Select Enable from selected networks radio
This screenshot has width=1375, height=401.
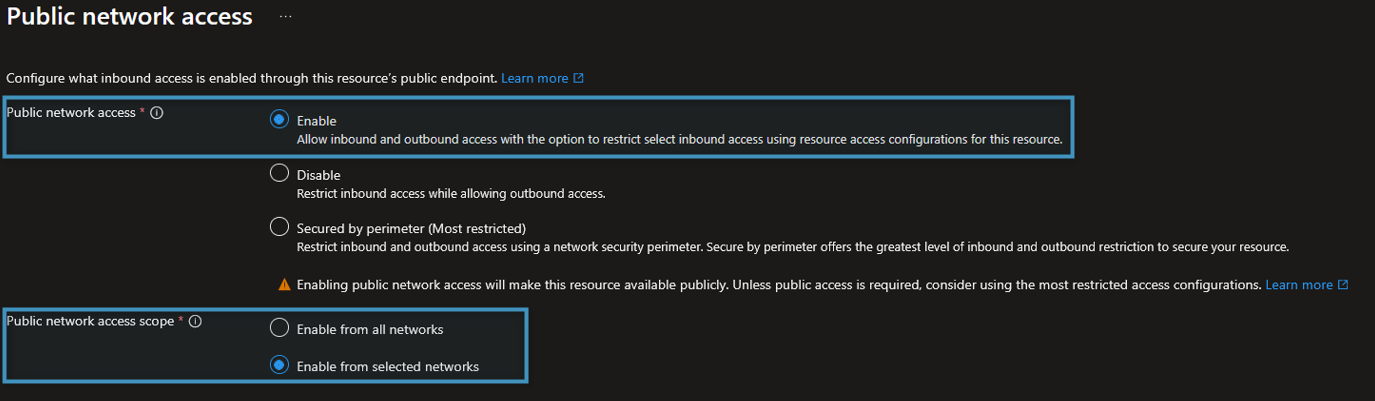tap(279, 365)
